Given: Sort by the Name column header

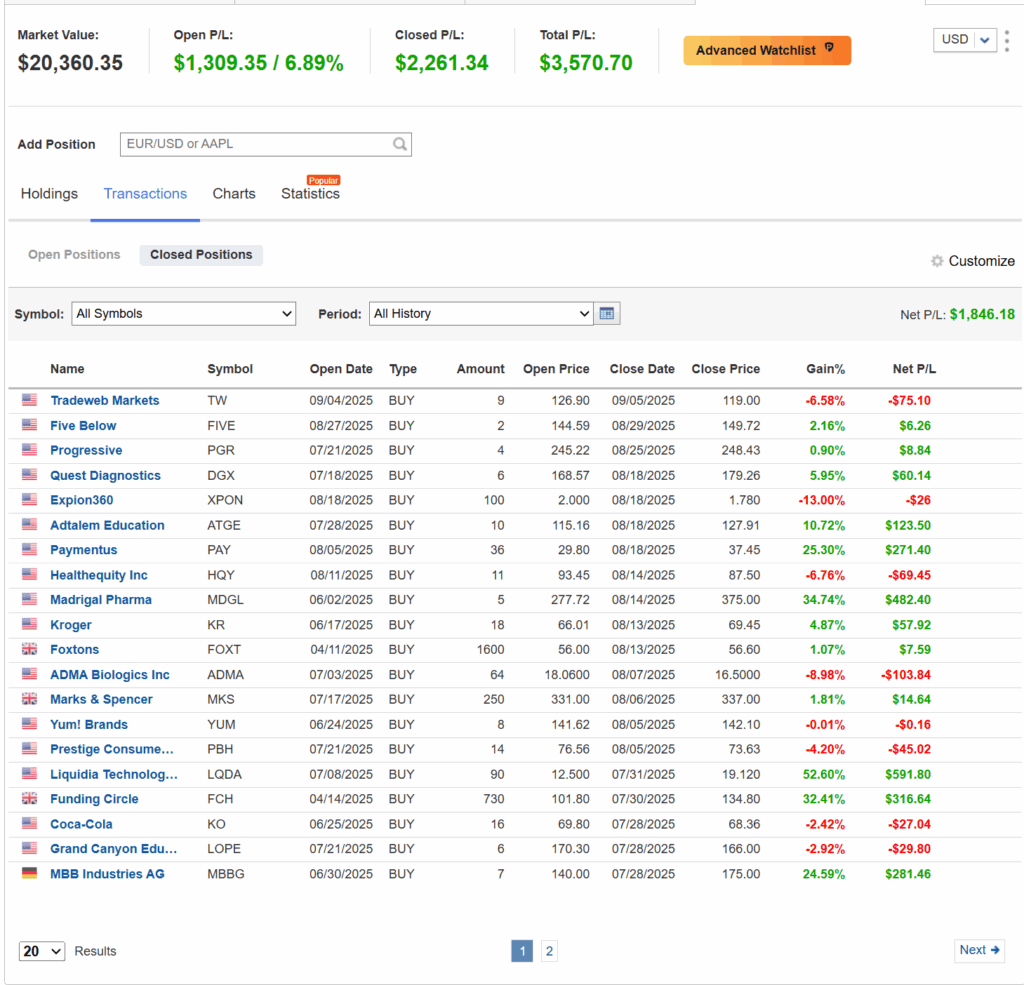Looking at the screenshot, I should [67, 369].
